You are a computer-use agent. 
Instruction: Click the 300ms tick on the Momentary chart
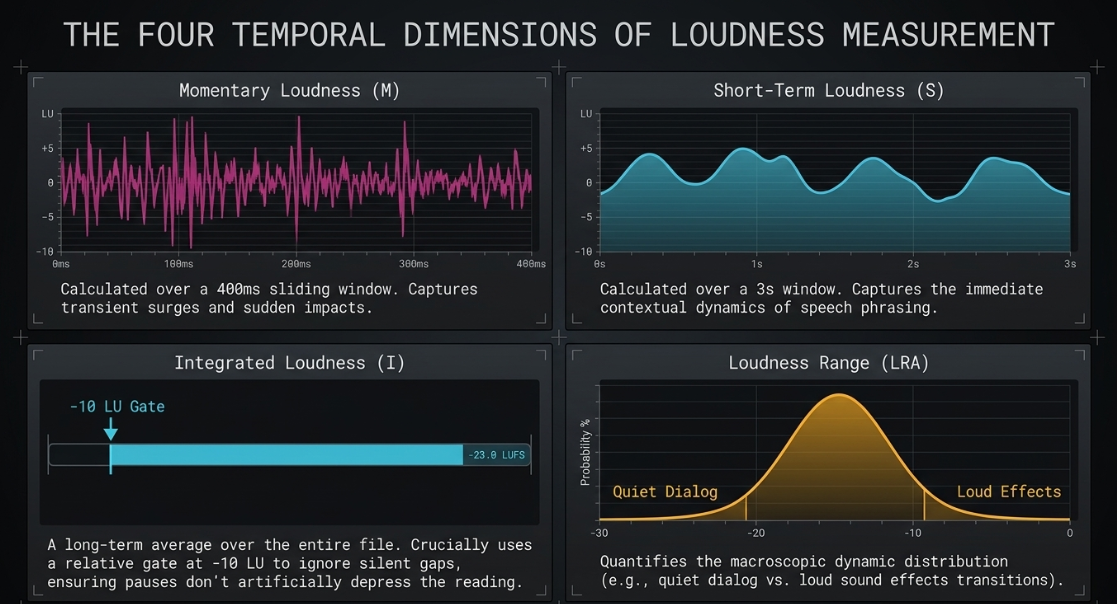pos(414,264)
